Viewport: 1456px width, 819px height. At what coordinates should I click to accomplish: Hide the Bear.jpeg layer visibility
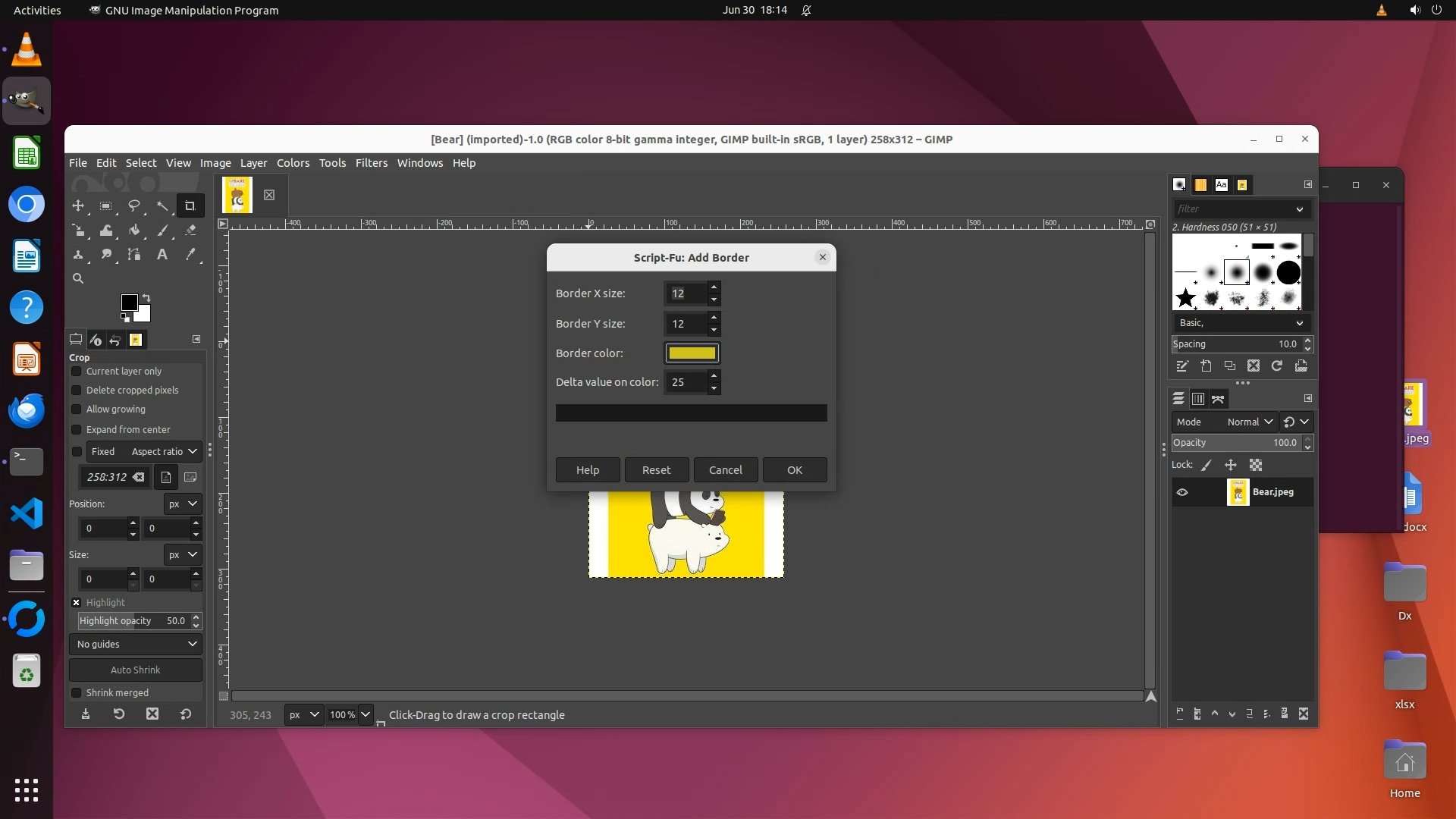(1182, 492)
